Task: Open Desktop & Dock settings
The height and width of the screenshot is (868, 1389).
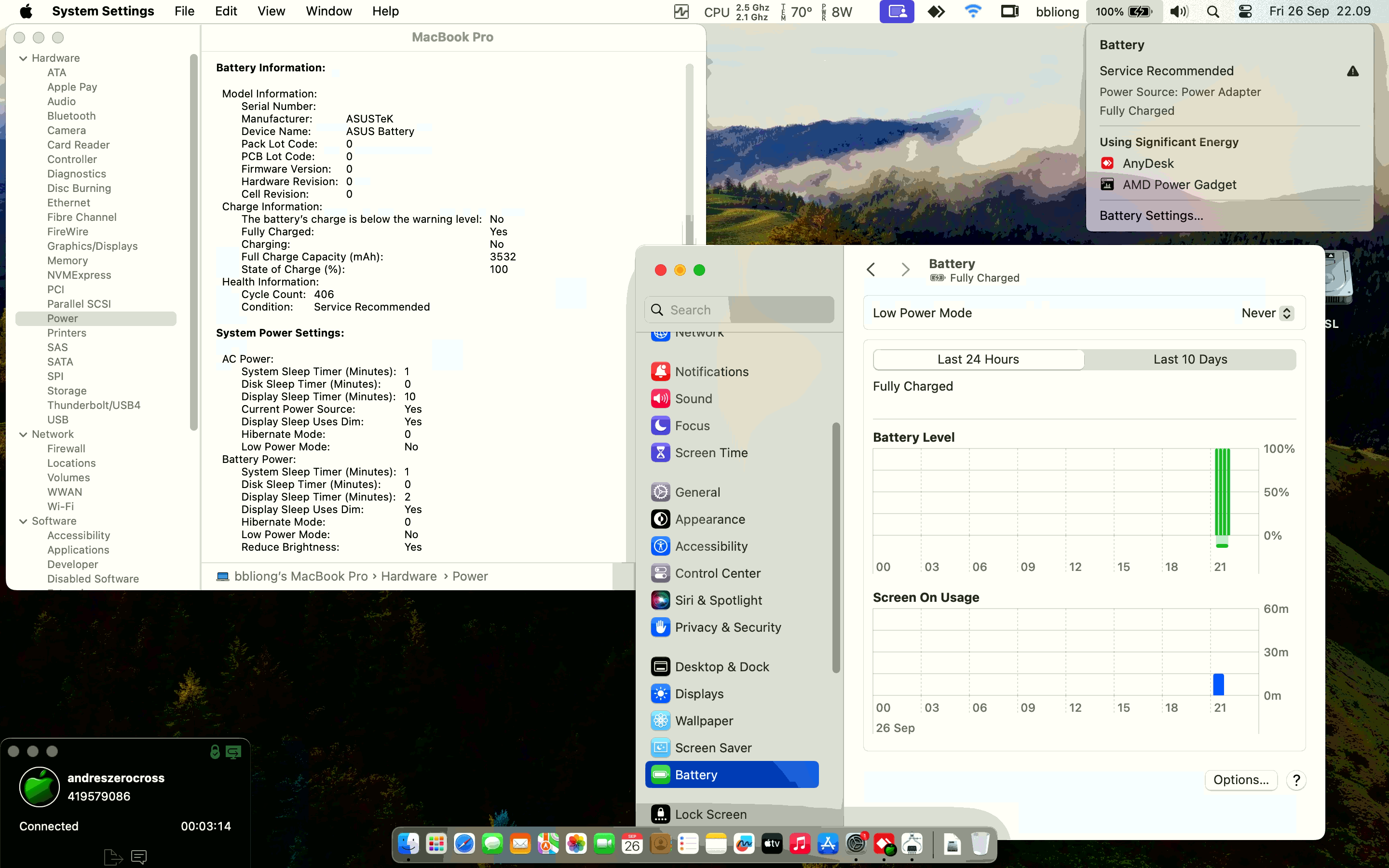Action: tap(732, 666)
